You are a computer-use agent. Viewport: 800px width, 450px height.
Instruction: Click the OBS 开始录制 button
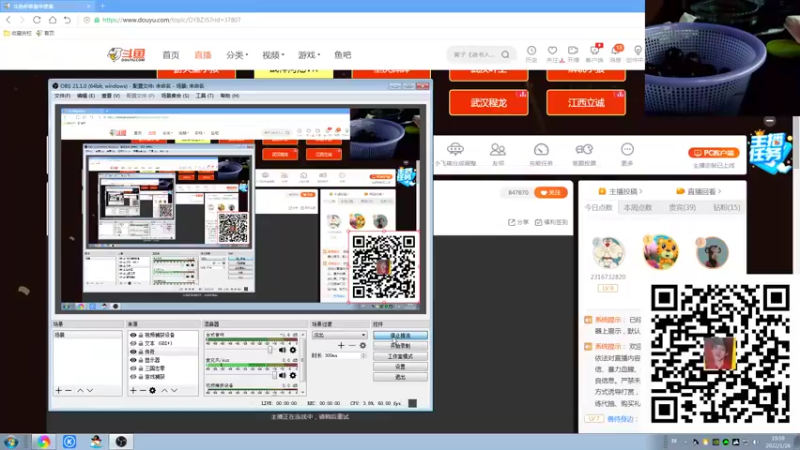tap(400, 345)
